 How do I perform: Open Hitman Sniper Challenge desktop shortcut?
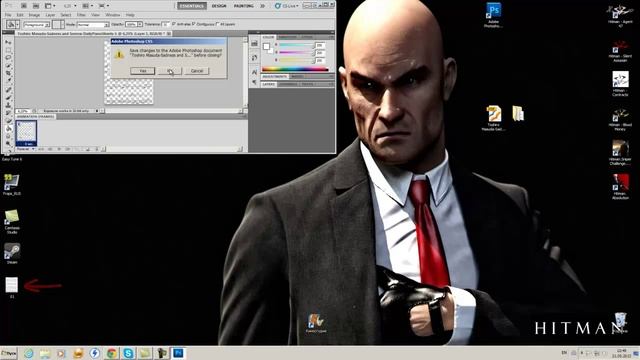pos(620,153)
